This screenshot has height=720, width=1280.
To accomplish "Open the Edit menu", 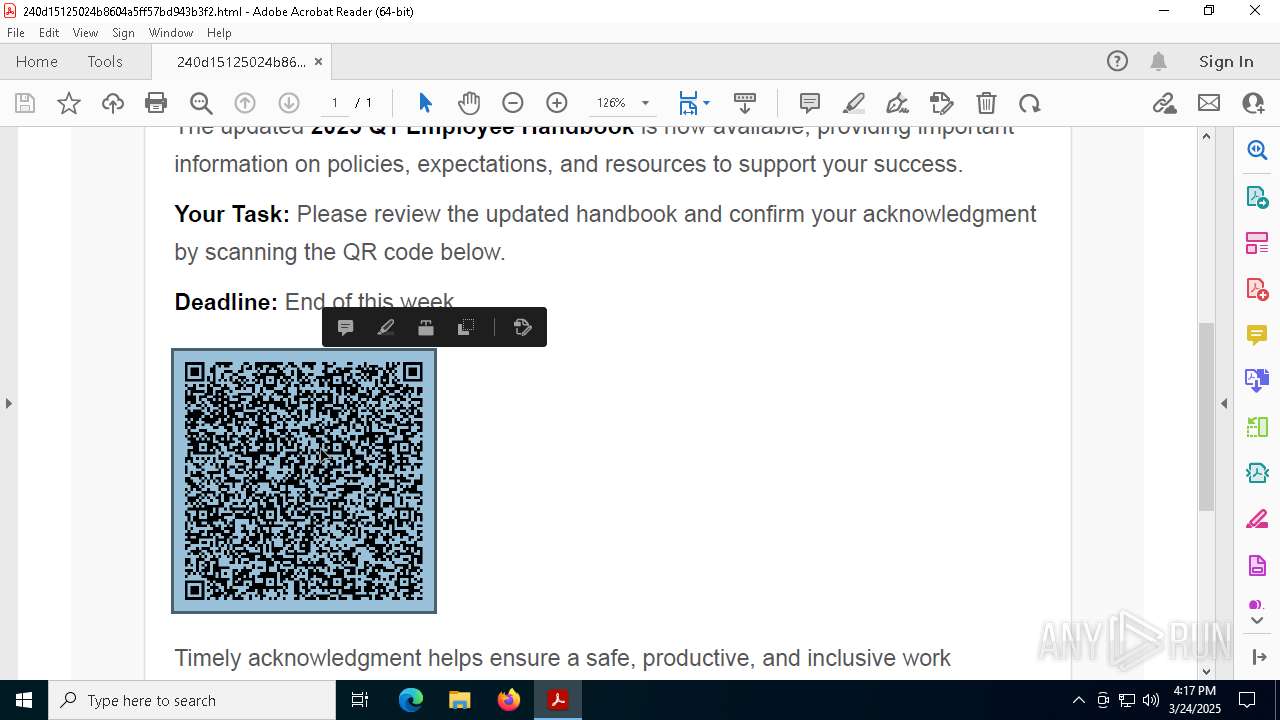I will (49, 33).
